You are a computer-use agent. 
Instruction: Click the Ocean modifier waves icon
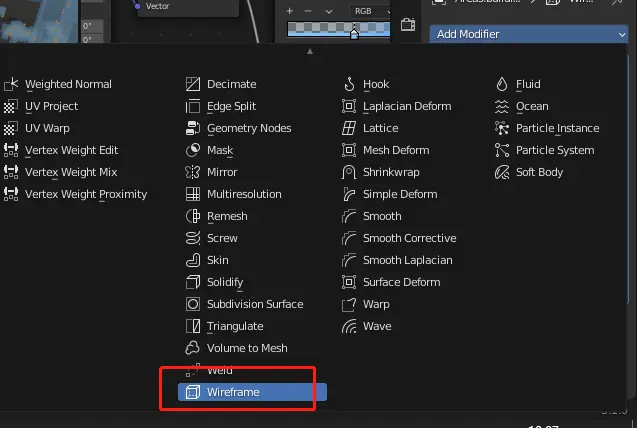coord(502,106)
